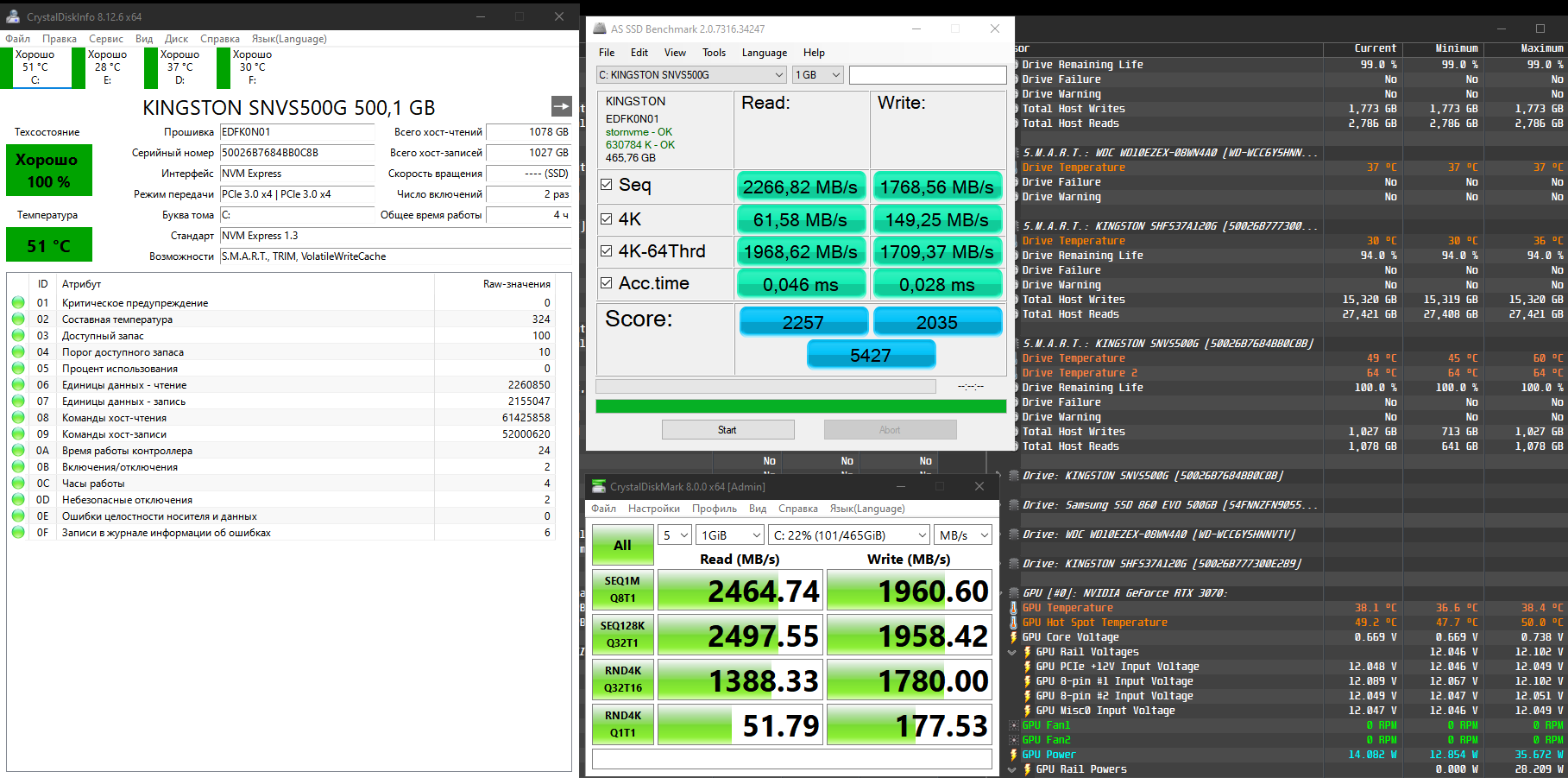Click the fan icon beside GPU Fan2
The height and width of the screenshot is (778, 1568).
point(1014,740)
